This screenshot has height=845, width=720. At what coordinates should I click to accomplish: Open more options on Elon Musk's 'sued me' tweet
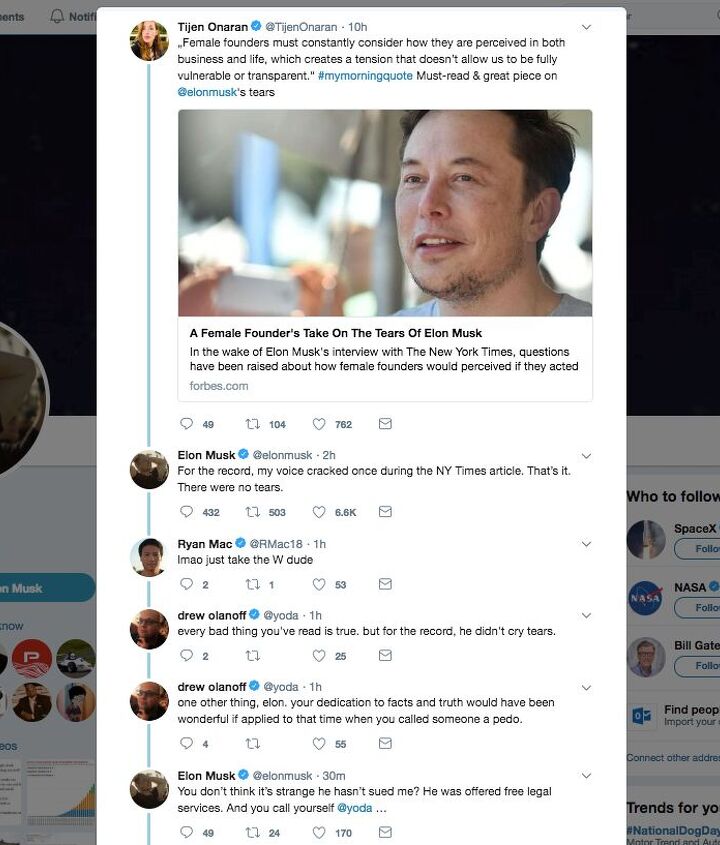[x=586, y=775]
